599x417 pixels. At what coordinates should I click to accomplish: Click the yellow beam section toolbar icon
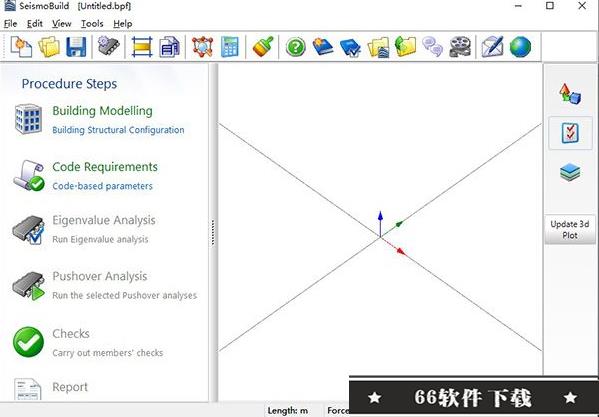142,47
